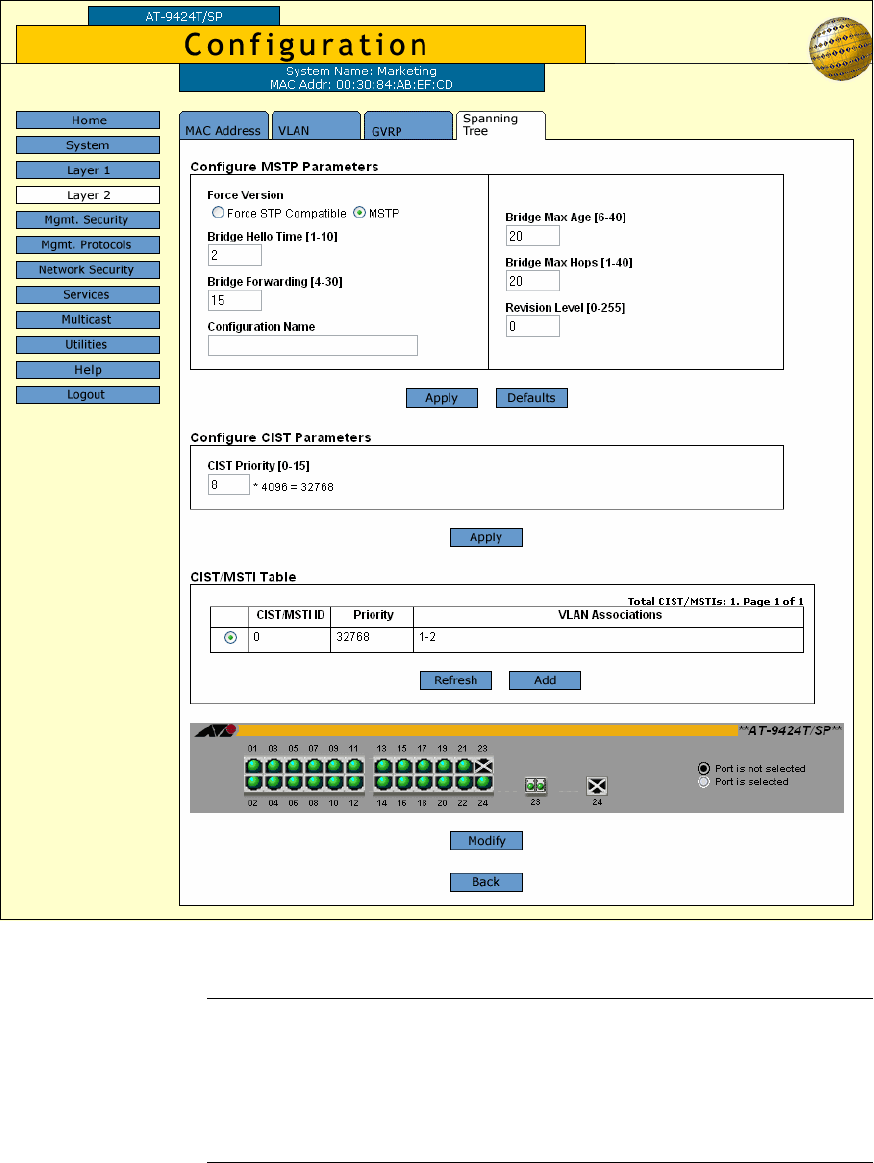Select port 03 on the switch diagram
Image resolution: width=874 pixels, height=1163 pixels.
tap(274, 765)
